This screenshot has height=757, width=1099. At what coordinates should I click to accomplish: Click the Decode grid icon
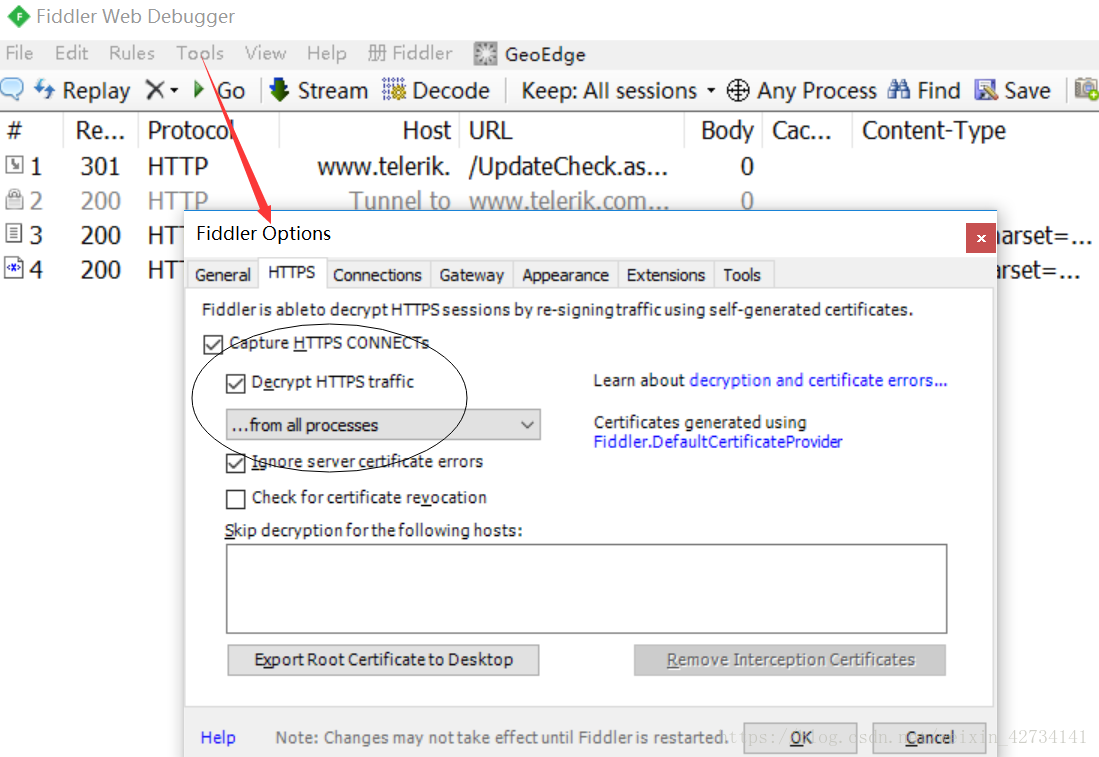(x=394, y=90)
